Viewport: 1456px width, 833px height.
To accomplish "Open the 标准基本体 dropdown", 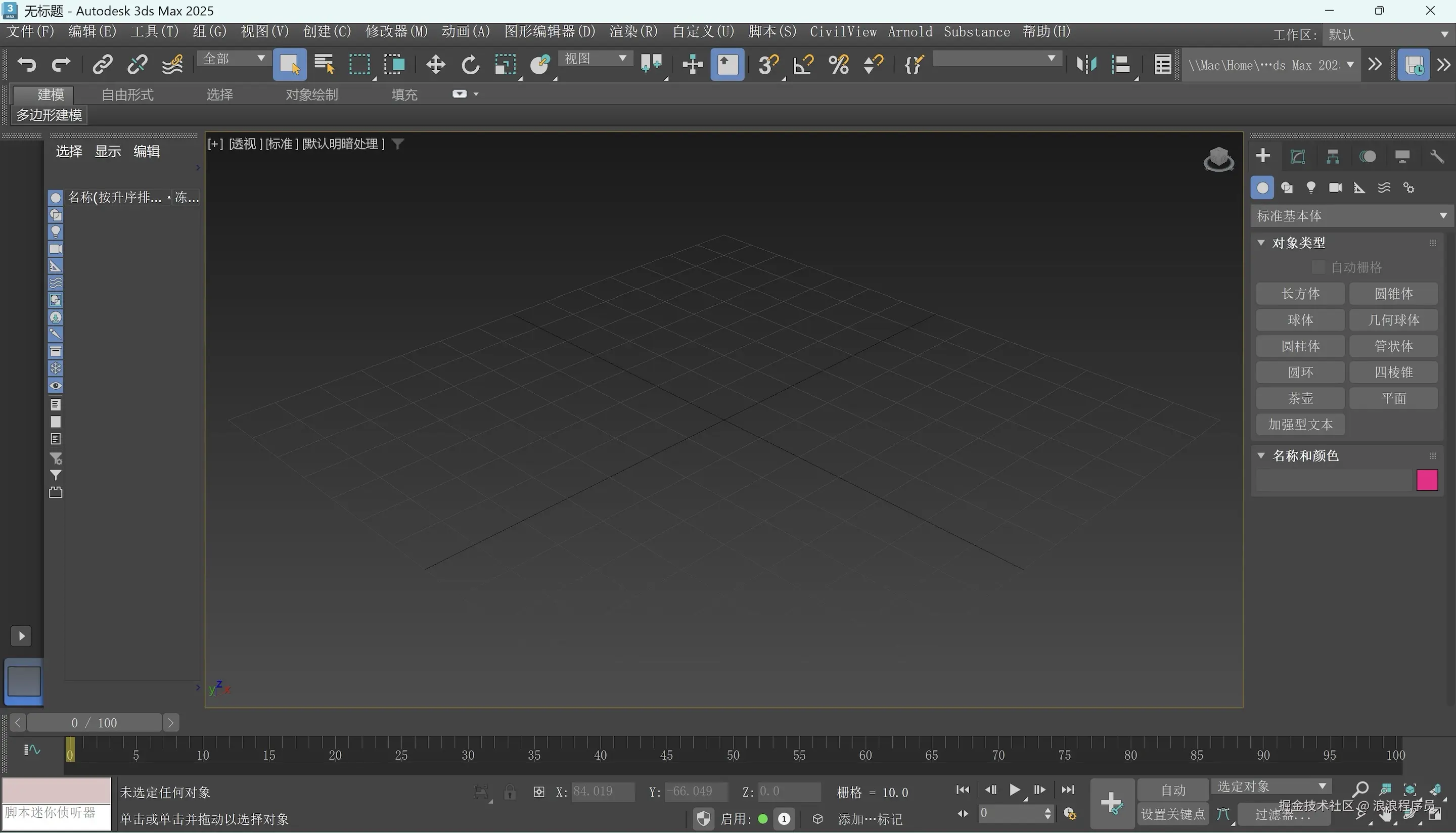I will point(1351,216).
